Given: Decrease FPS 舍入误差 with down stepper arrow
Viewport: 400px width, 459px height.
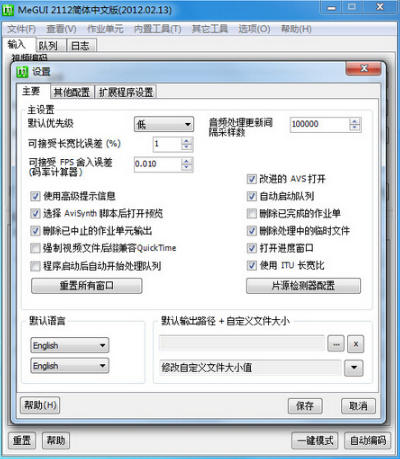Looking at the screenshot, I should pos(187,167).
